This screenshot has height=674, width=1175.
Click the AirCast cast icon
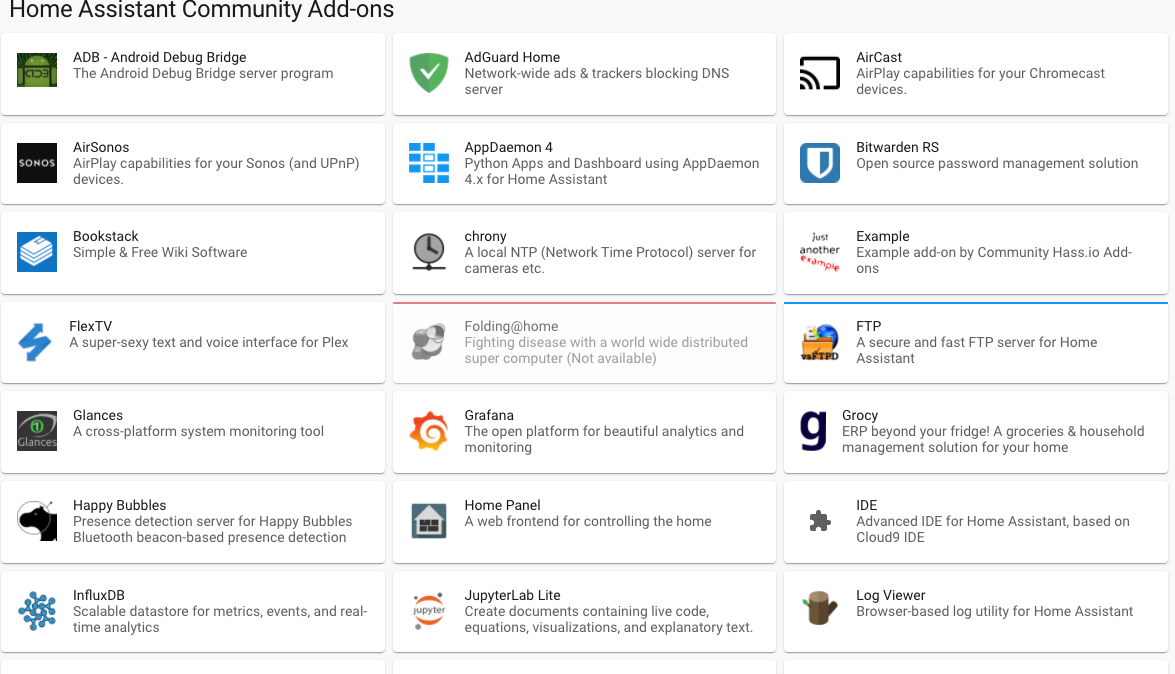coord(820,73)
